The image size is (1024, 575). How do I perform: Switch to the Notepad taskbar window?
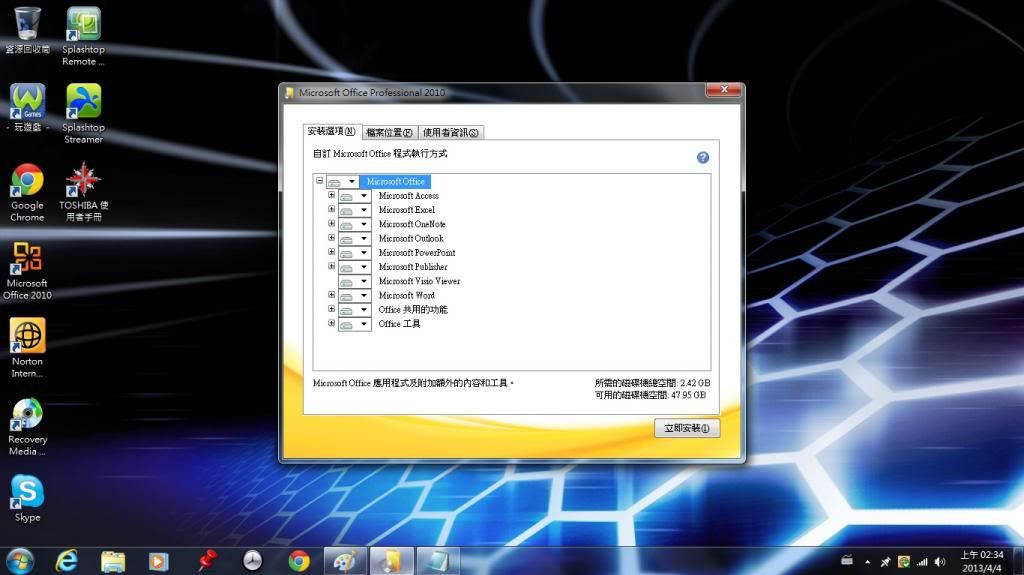[x=438, y=561]
